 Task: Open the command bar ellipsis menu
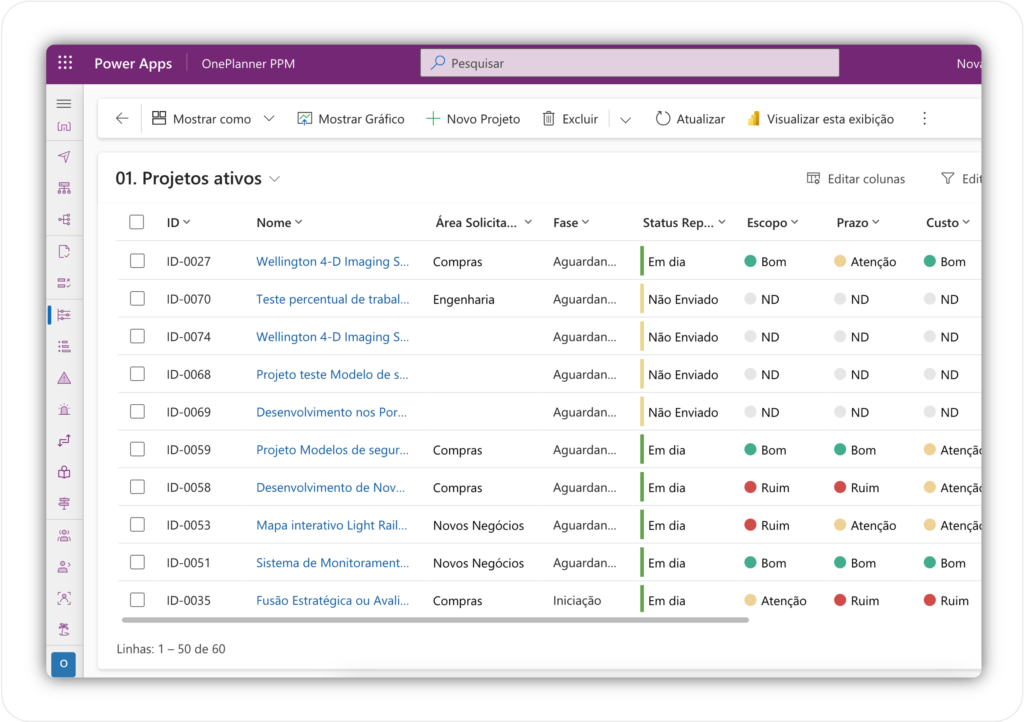pyautogui.click(x=924, y=118)
